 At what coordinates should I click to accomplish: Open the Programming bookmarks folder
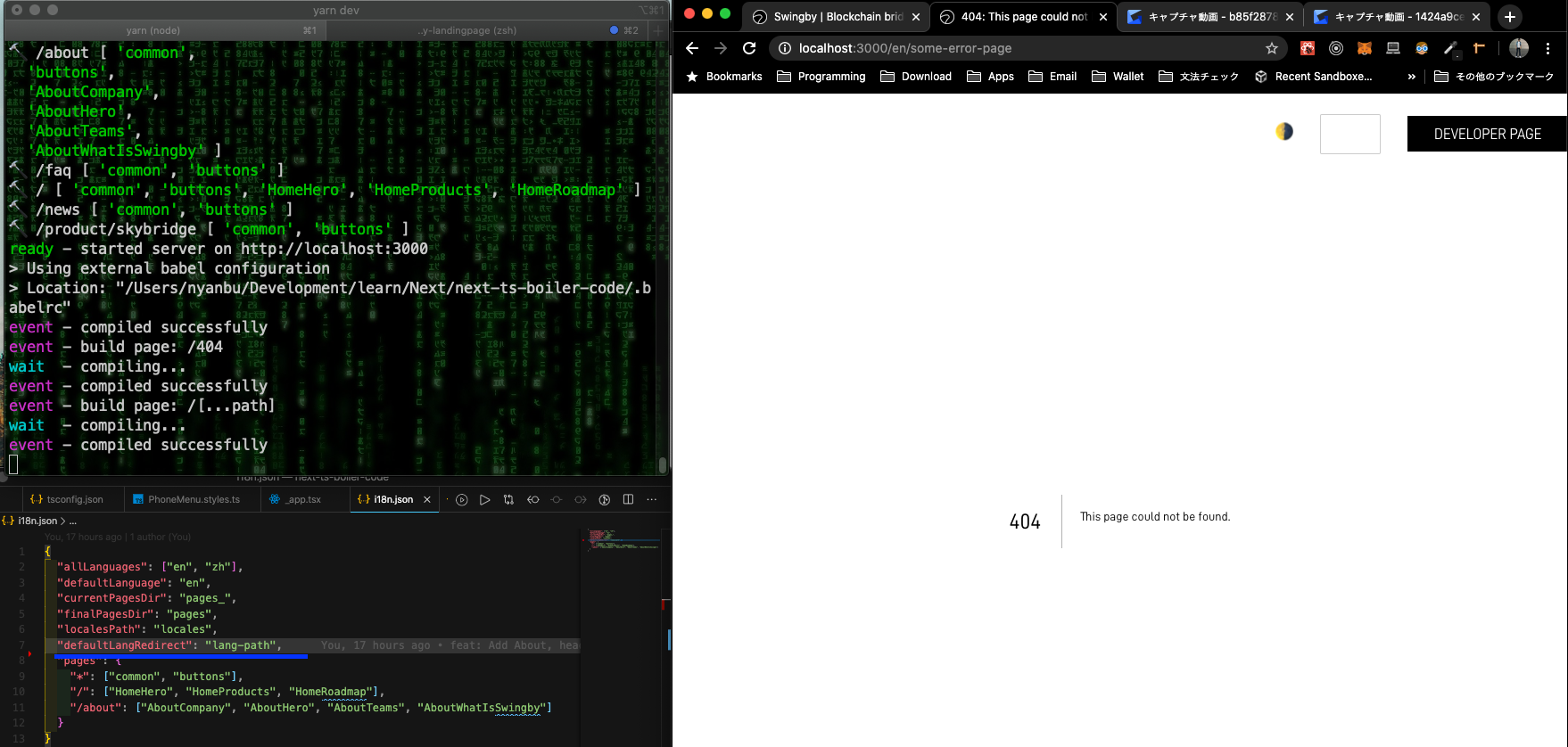821,77
